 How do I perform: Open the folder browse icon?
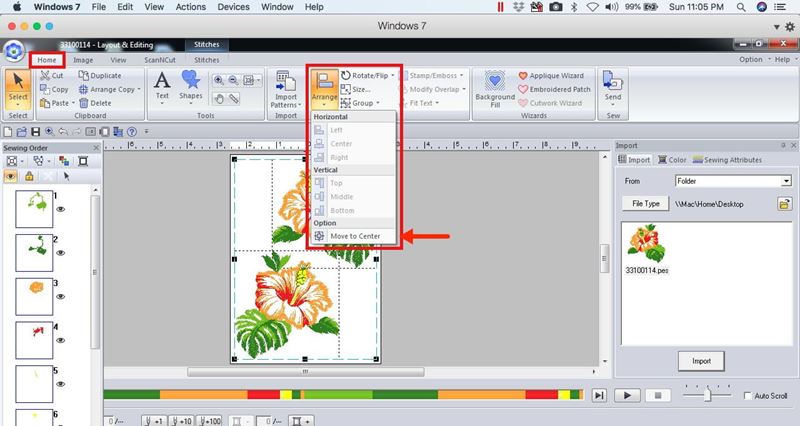click(785, 204)
